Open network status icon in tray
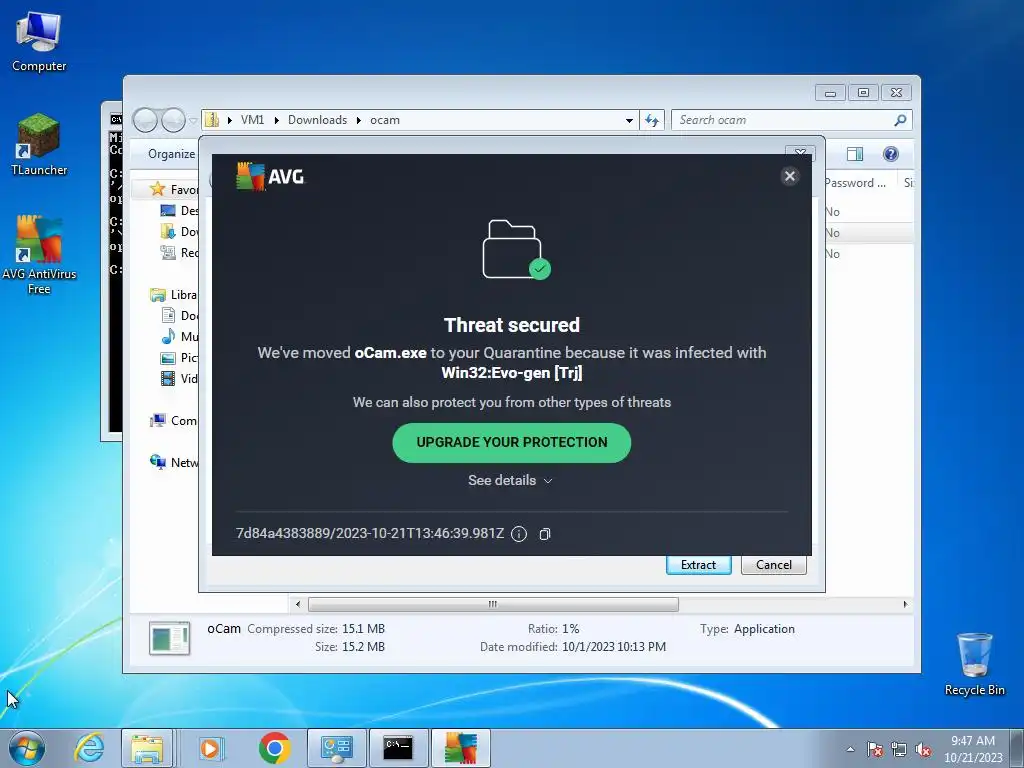Screen dimensions: 1024x768 click(899, 749)
